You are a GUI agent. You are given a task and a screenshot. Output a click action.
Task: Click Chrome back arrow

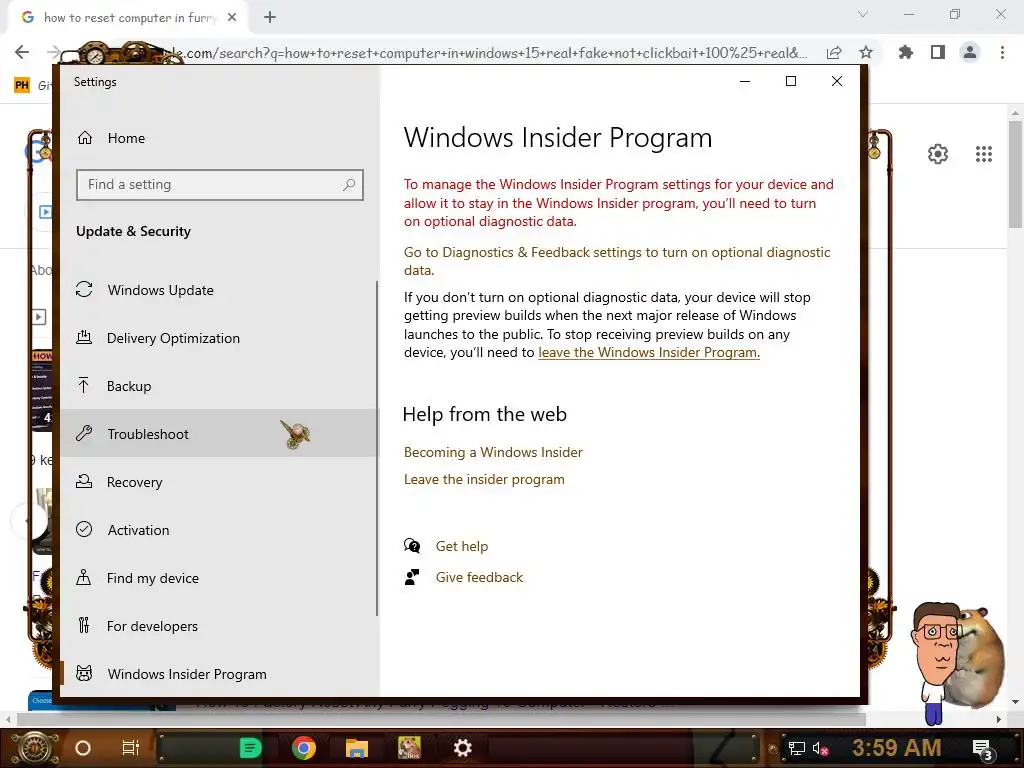[x=22, y=52]
